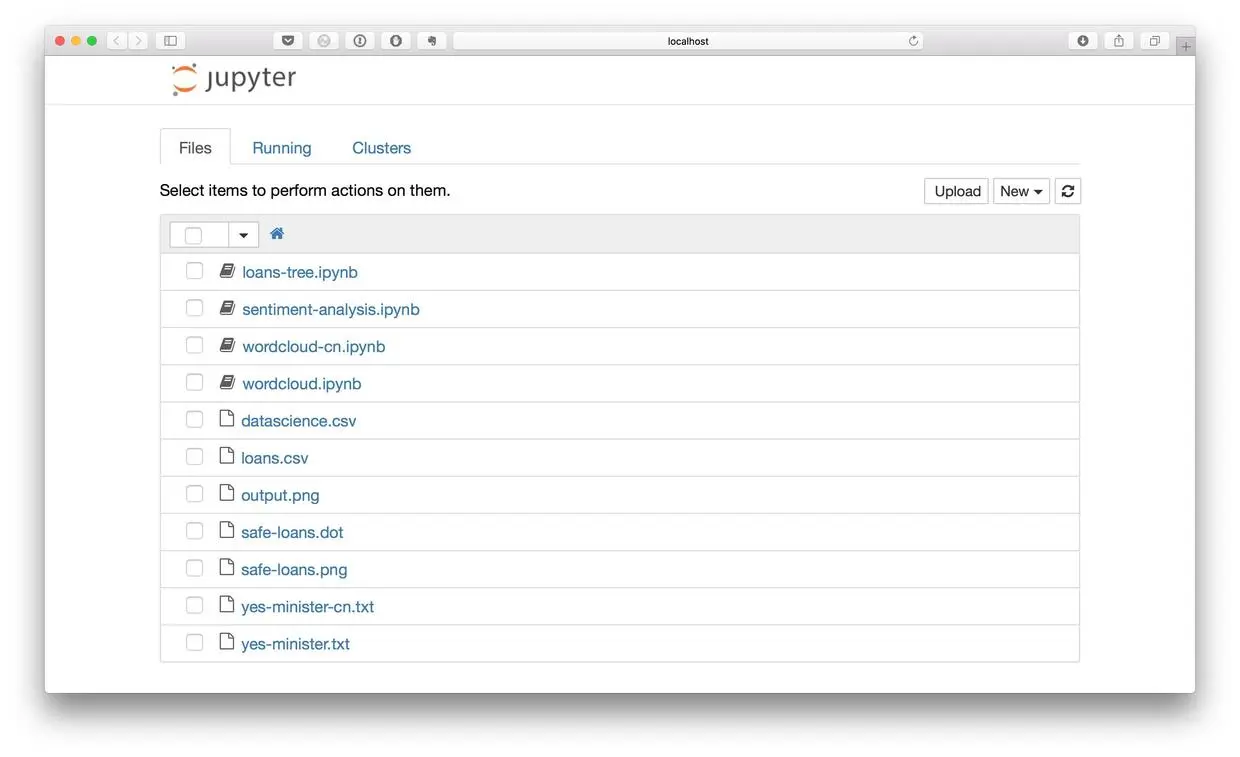The image size is (1240, 757).
Task: Click file icon beside safe-loans.png
Action: (227, 567)
